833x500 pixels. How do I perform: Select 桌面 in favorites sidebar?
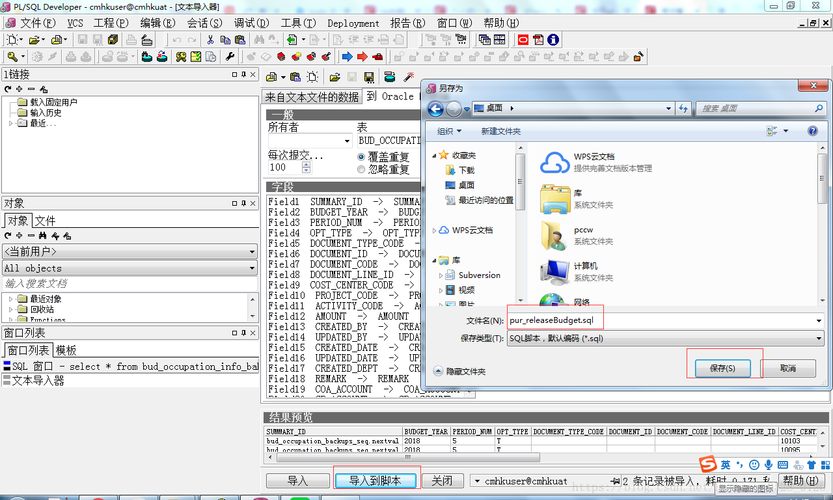click(x=460, y=185)
